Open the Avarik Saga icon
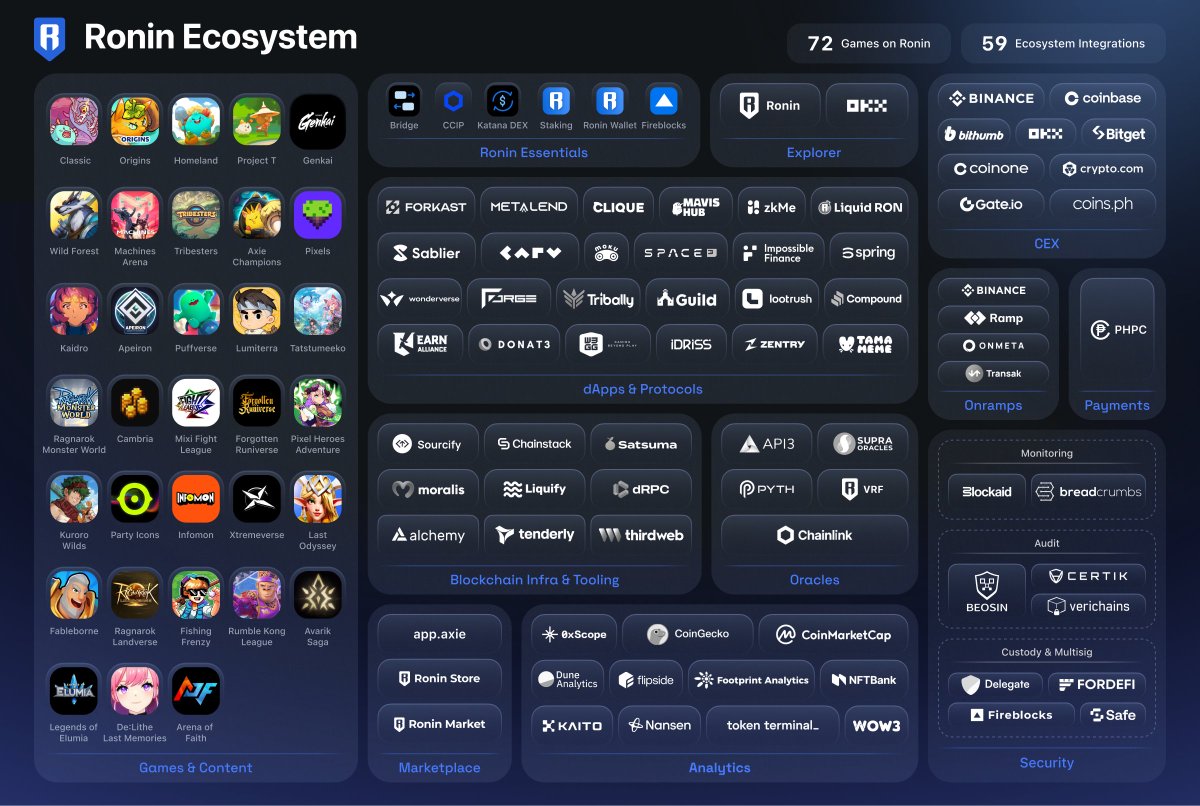Image resolution: width=1200 pixels, height=806 pixels. tap(318, 594)
